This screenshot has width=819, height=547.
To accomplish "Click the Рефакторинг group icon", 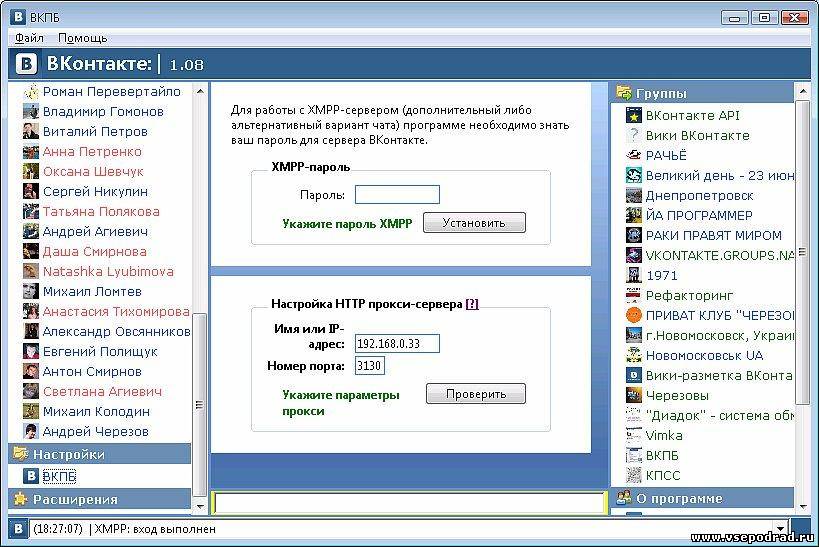I will [634, 295].
